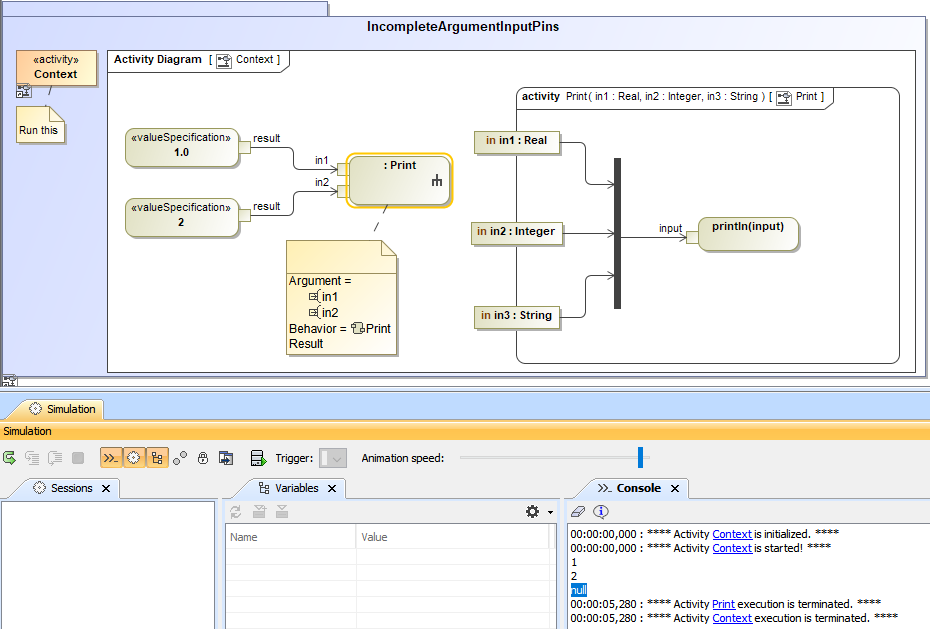
Task: Click the run config icon beside Trigger
Action: point(258,458)
